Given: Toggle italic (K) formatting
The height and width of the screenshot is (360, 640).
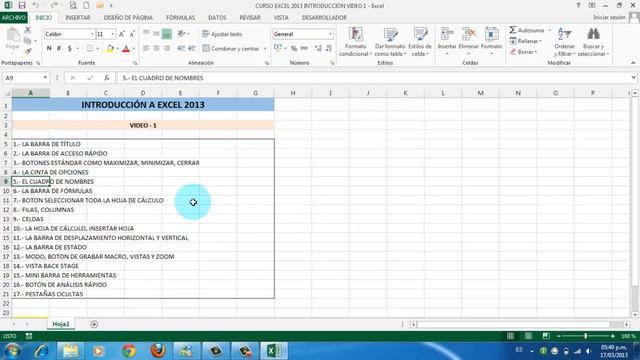Looking at the screenshot, I should 59,49.
